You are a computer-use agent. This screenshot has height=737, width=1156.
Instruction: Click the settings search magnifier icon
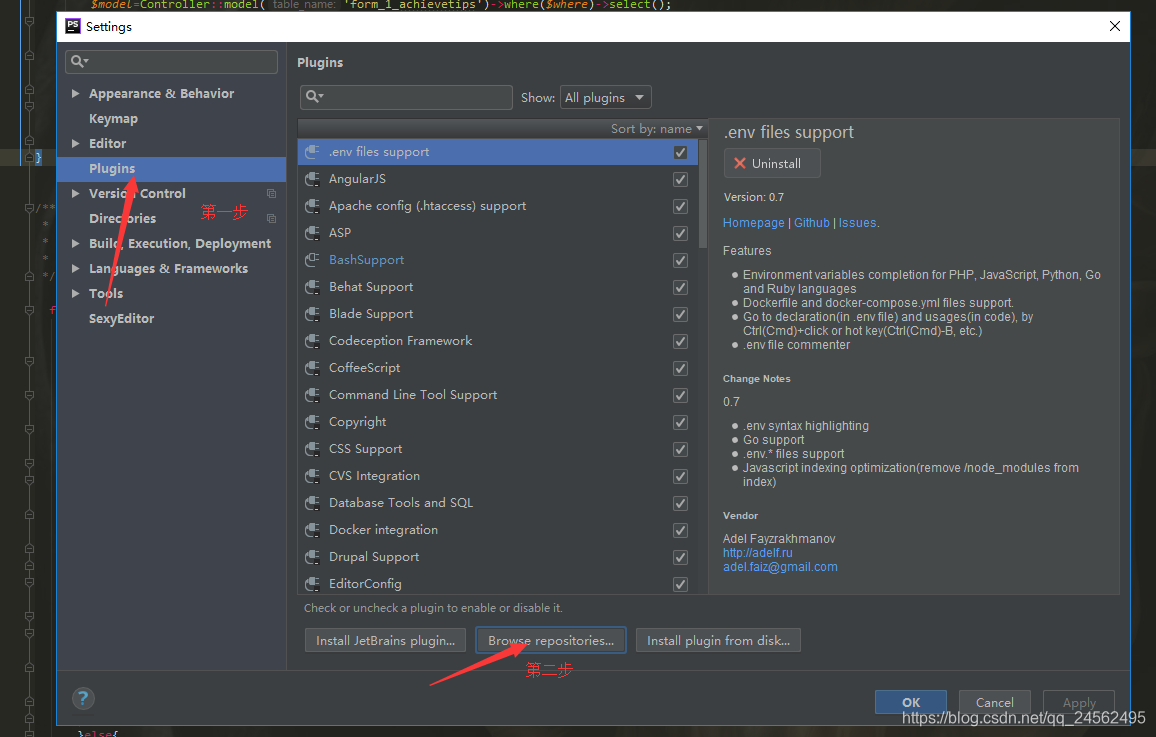[x=79, y=61]
